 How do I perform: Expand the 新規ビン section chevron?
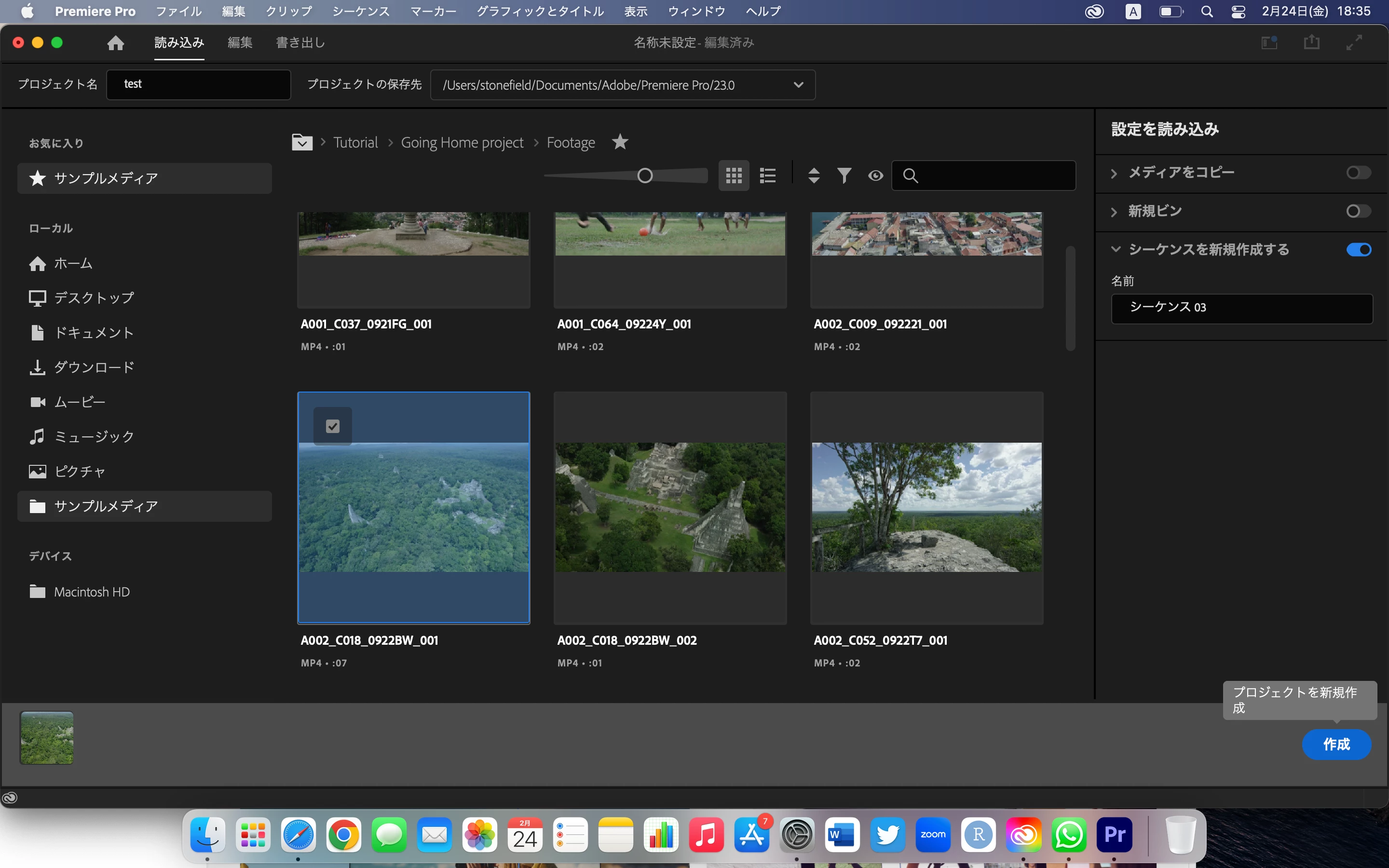pyautogui.click(x=1114, y=212)
